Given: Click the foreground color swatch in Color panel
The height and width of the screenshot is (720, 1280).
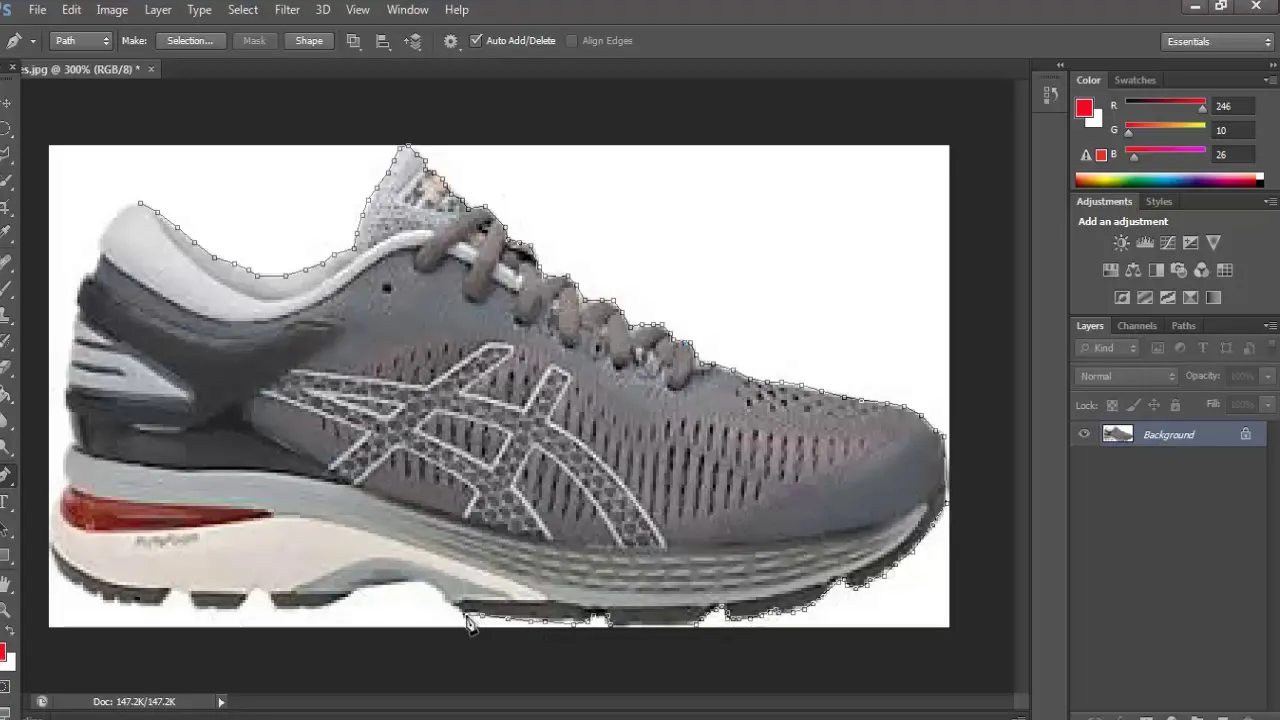Looking at the screenshot, I should click(1084, 108).
